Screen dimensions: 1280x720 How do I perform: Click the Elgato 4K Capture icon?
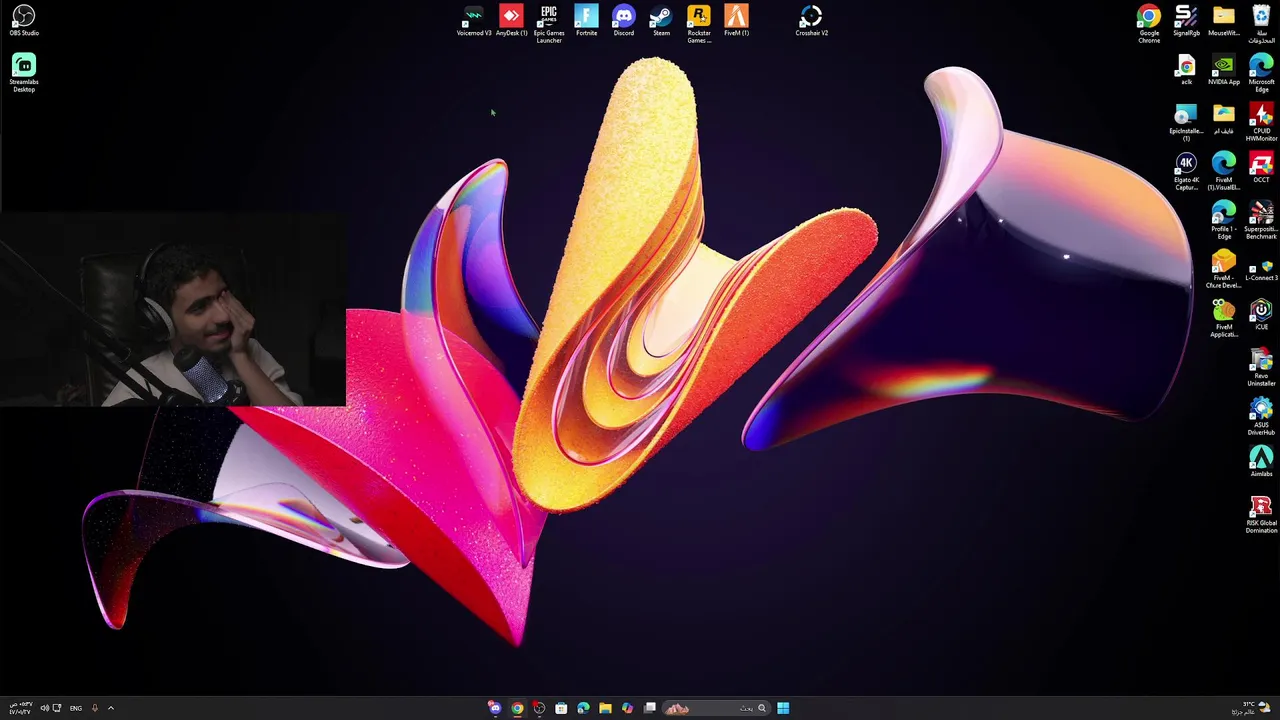pos(1186,171)
